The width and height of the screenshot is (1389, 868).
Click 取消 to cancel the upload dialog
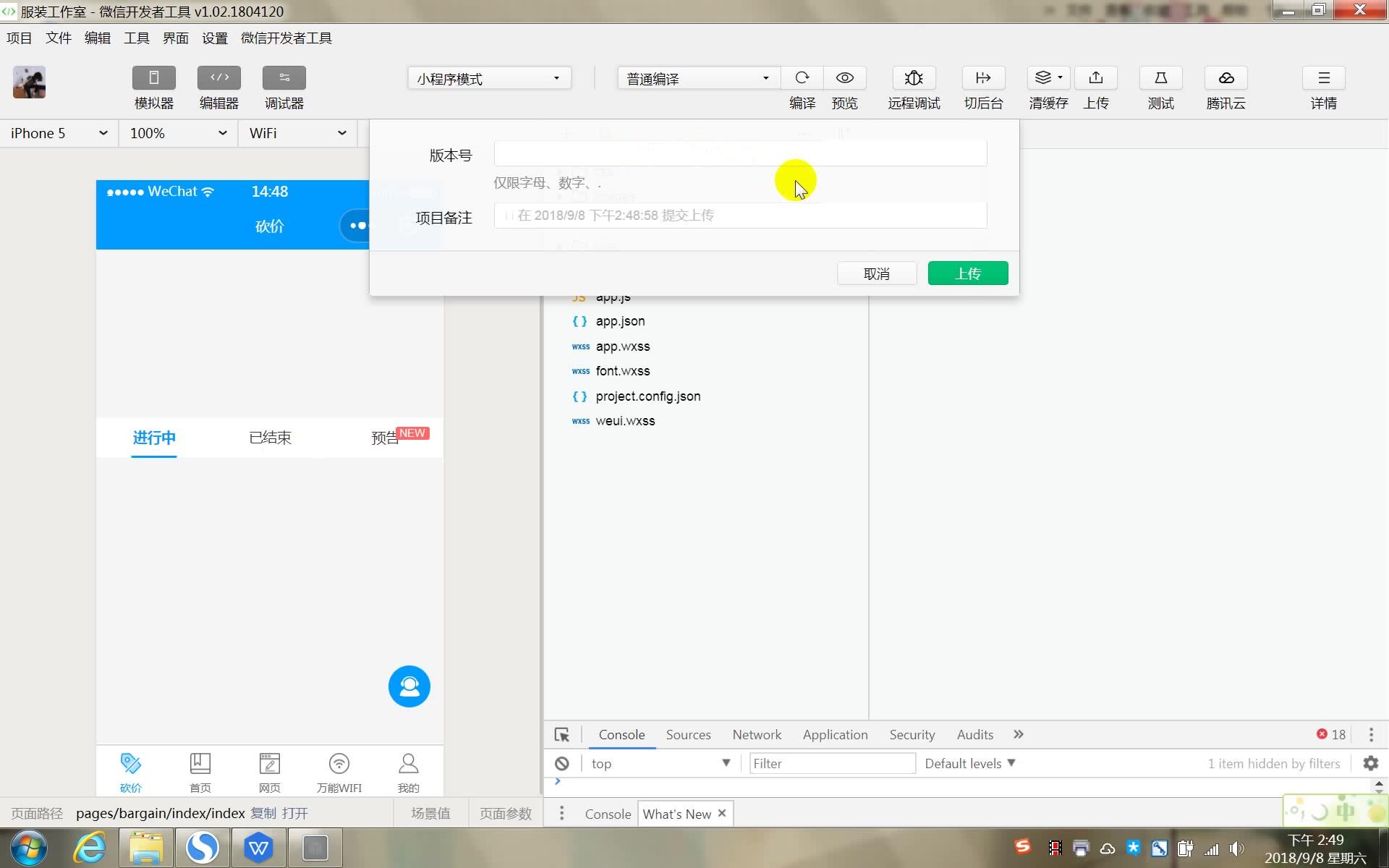tap(877, 273)
